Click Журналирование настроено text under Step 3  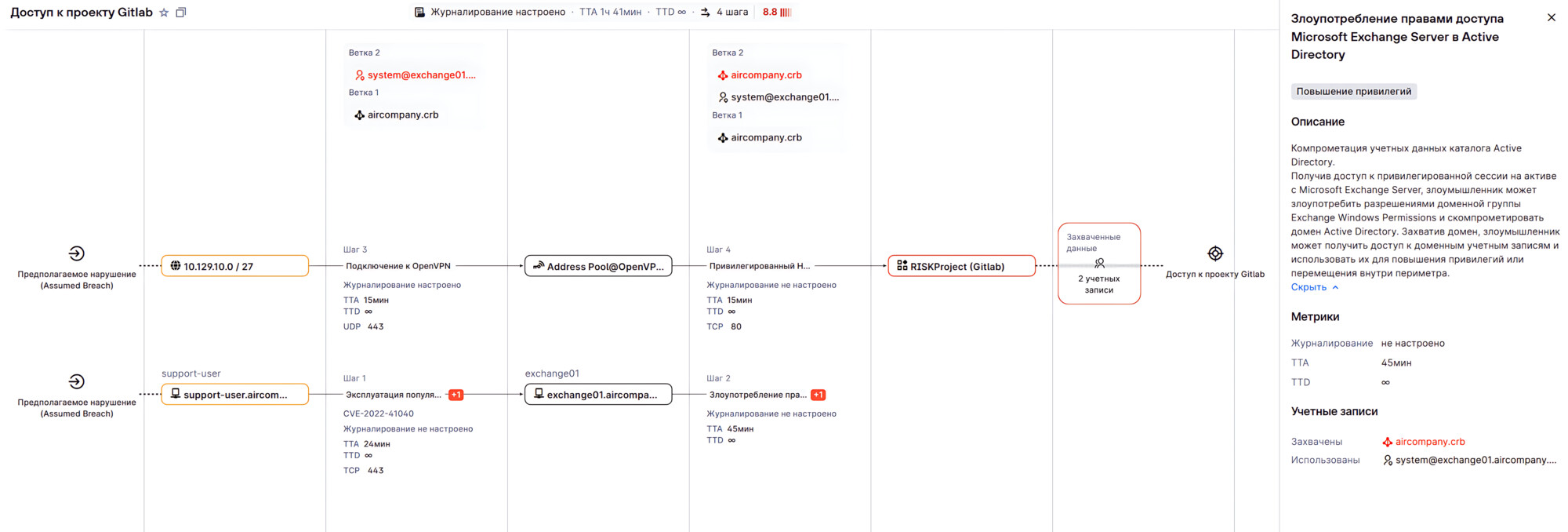pos(402,285)
